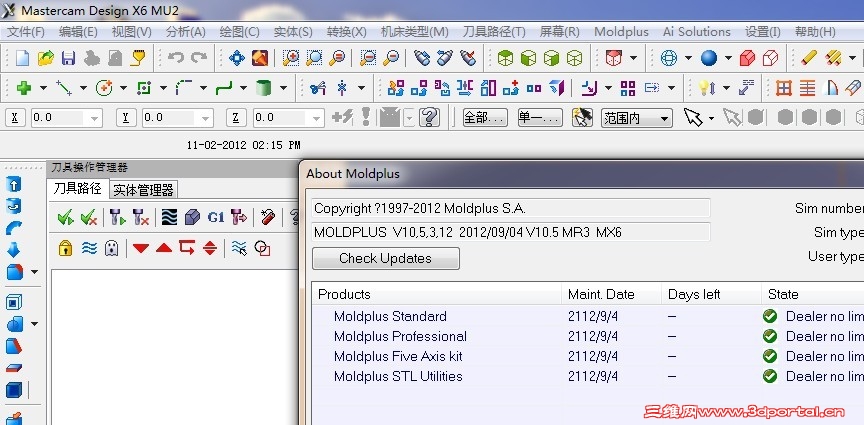The width and height of the screenshot is (864, 425).
Task: Select the Moldplus Five Axis kit row
Action: (587, 356)
